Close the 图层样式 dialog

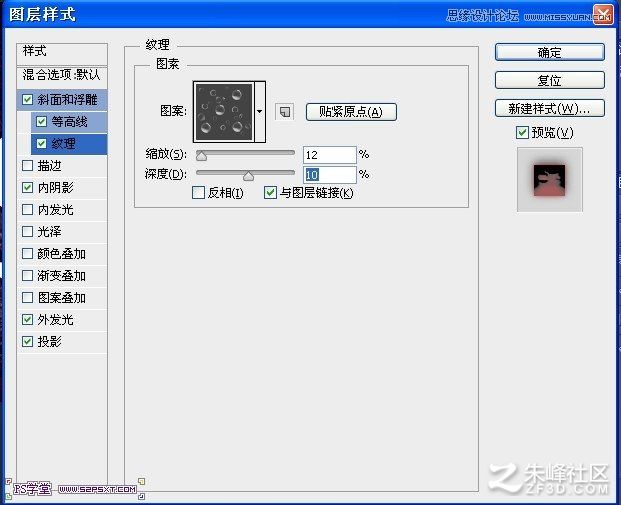pyautogui.click(x=603, y=15)
